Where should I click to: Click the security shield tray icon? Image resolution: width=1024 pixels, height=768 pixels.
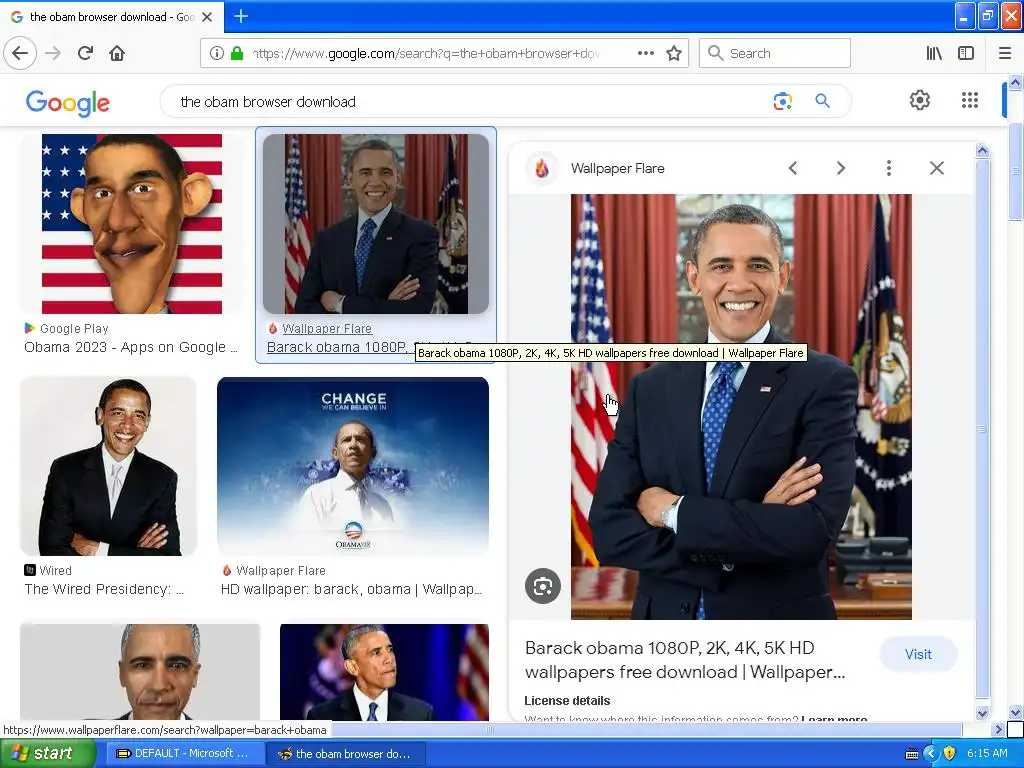coord(949,754)
